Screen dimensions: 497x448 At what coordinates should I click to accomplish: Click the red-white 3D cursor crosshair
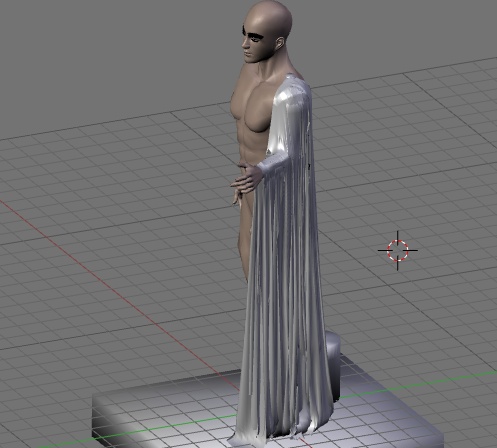coord(398,250)
